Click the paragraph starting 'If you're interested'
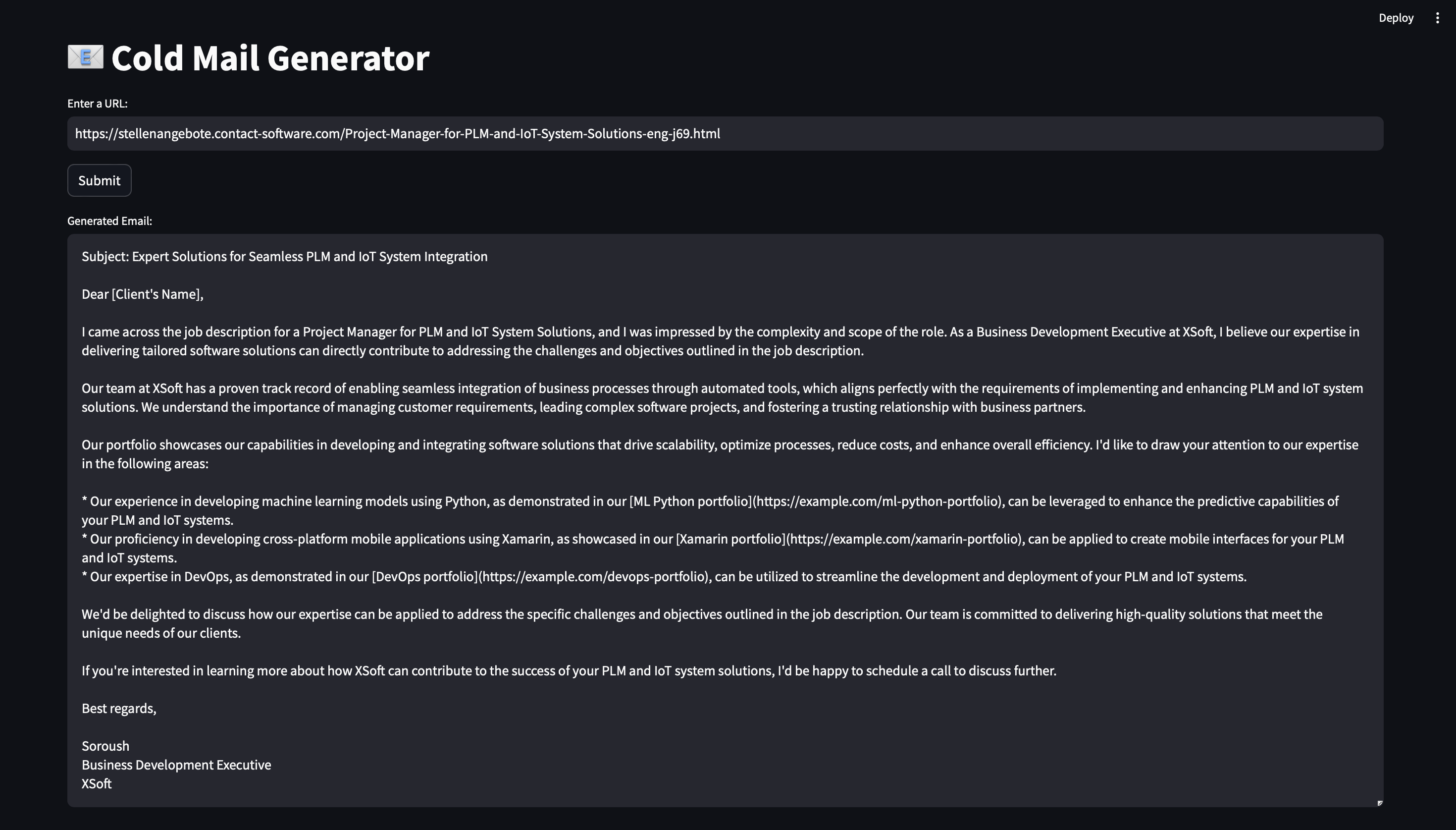This screenshot has width=1456, height=830. 569,670
